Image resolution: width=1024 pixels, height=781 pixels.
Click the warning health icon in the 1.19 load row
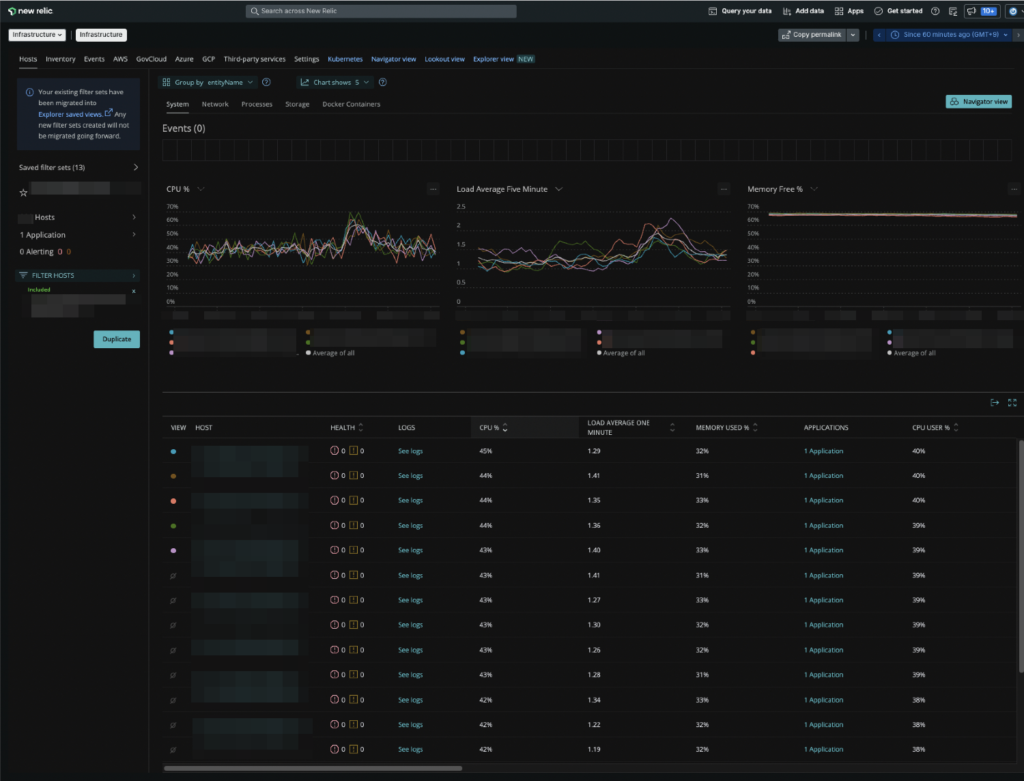pos(353,749)
